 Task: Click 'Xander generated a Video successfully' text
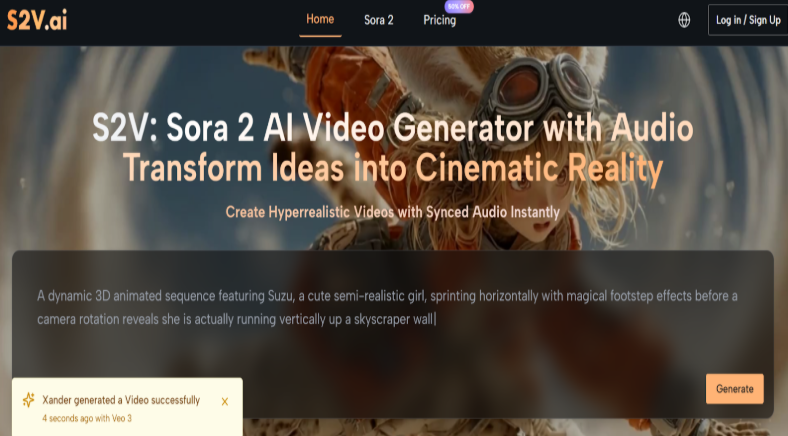[x=121, y=400]
